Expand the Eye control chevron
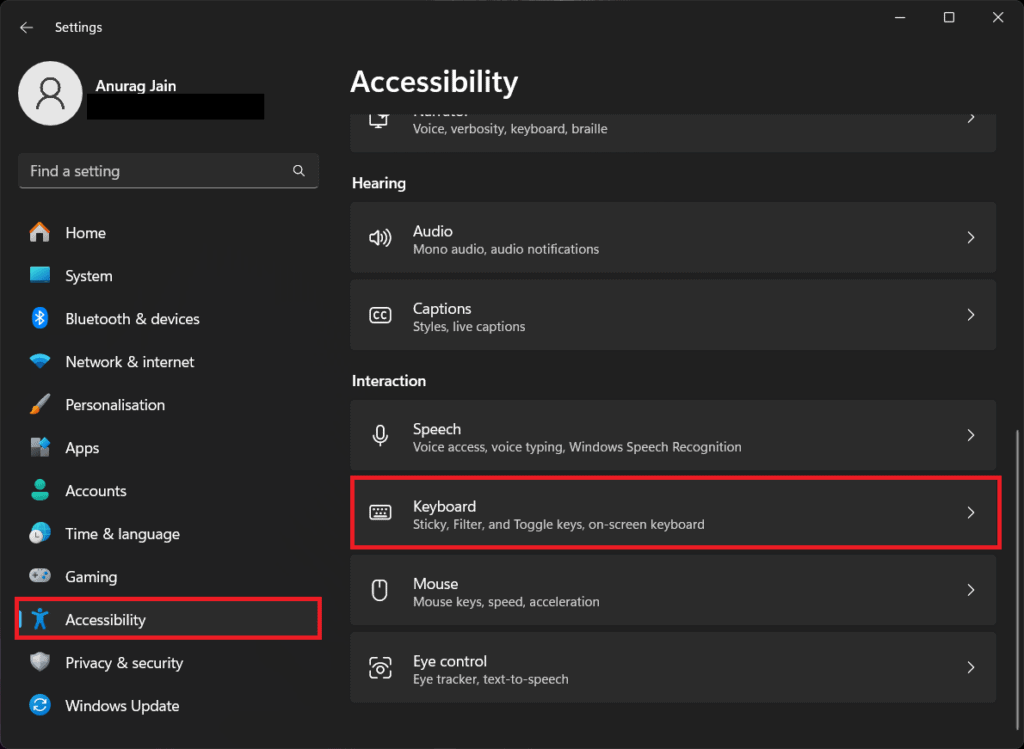This screenshot has height=749, width=1024. pyautogui.click(x=970, y=667)
